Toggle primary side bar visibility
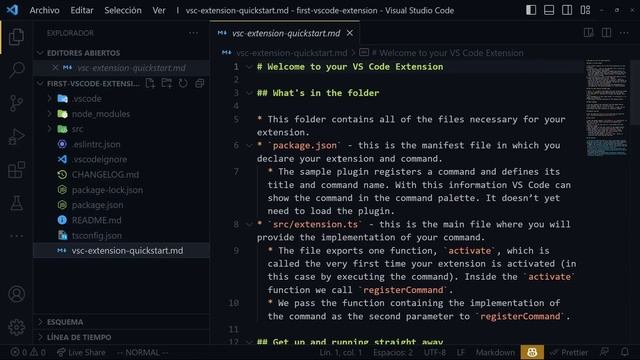 (x=531, y=10)
